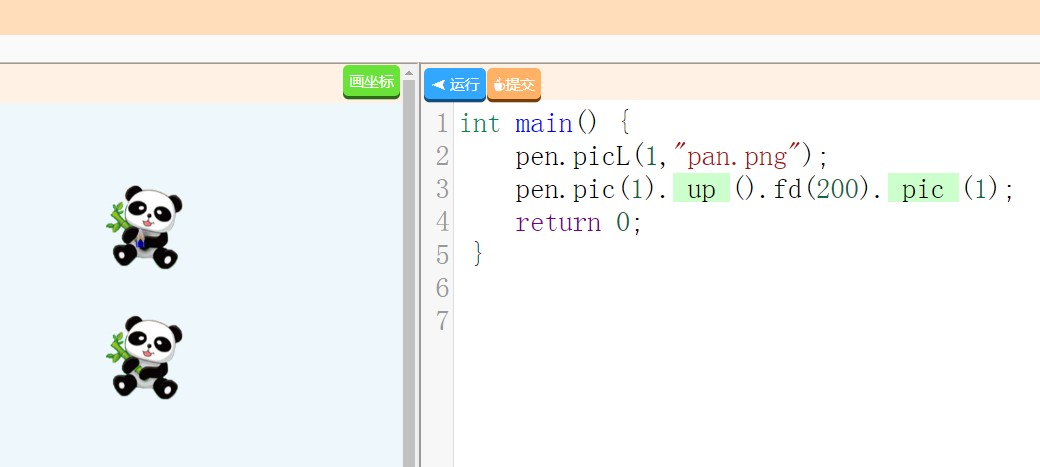The image size is (1040, 467).
Task: Click the "return" keyword on line 4
Action: tap(558, 222)
